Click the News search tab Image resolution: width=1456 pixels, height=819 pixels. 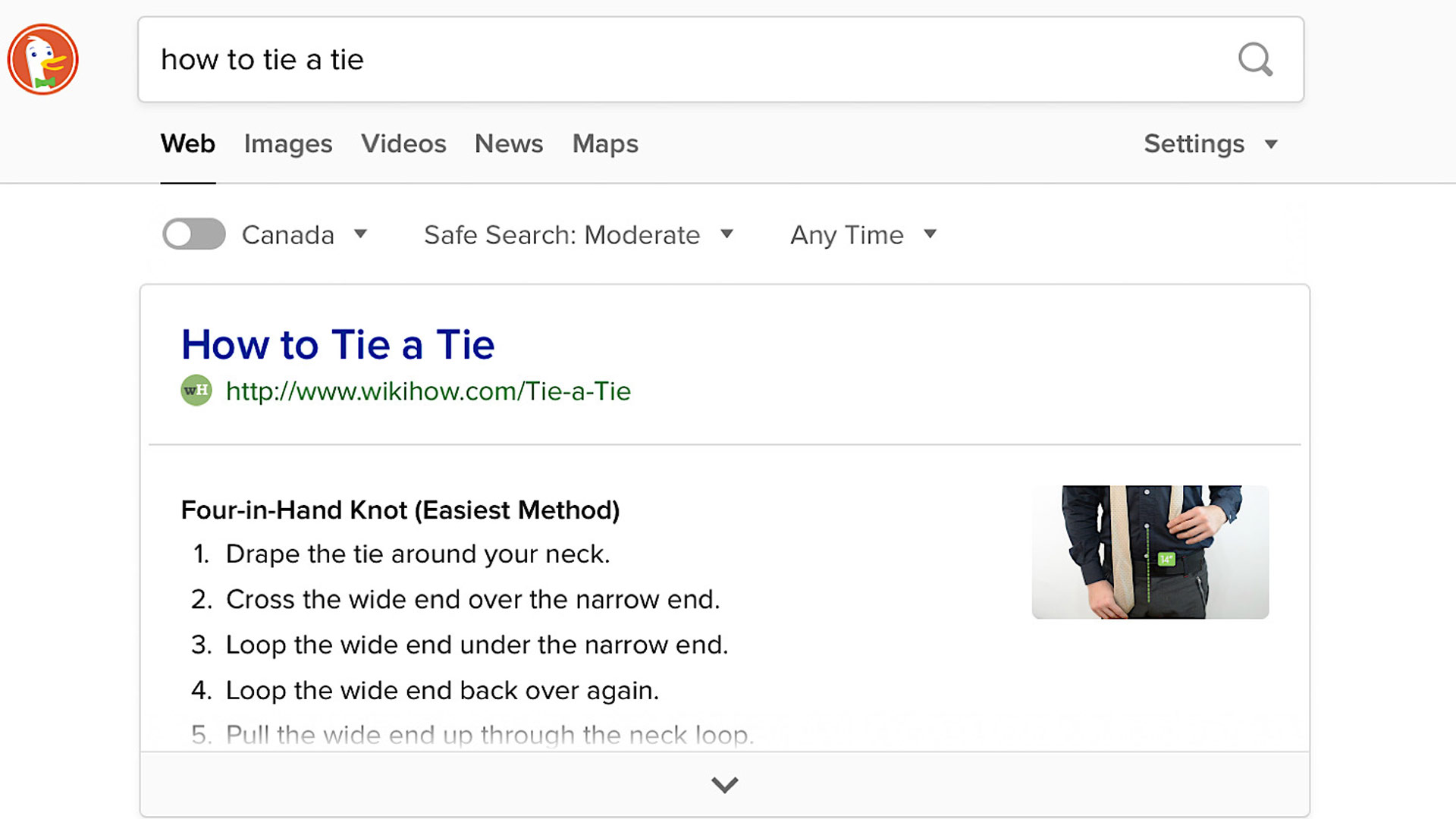[x=509, y=143]
